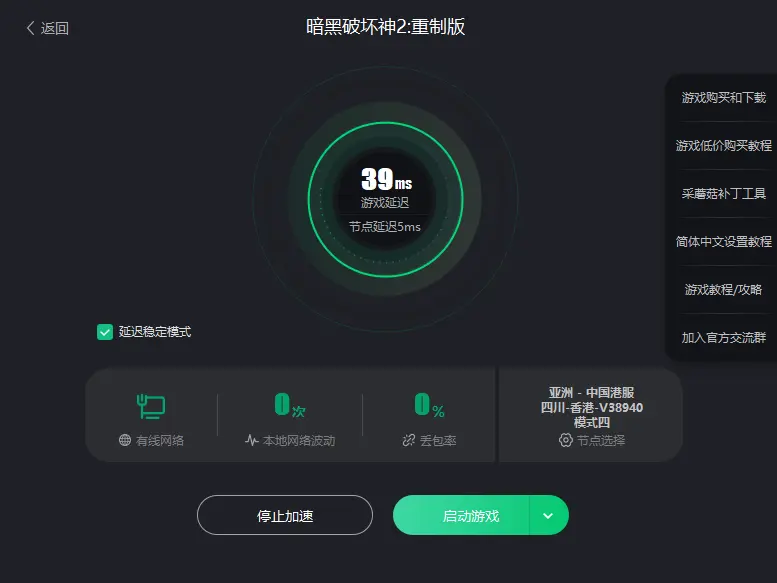Click the 停止加速 button

(285, 516)
